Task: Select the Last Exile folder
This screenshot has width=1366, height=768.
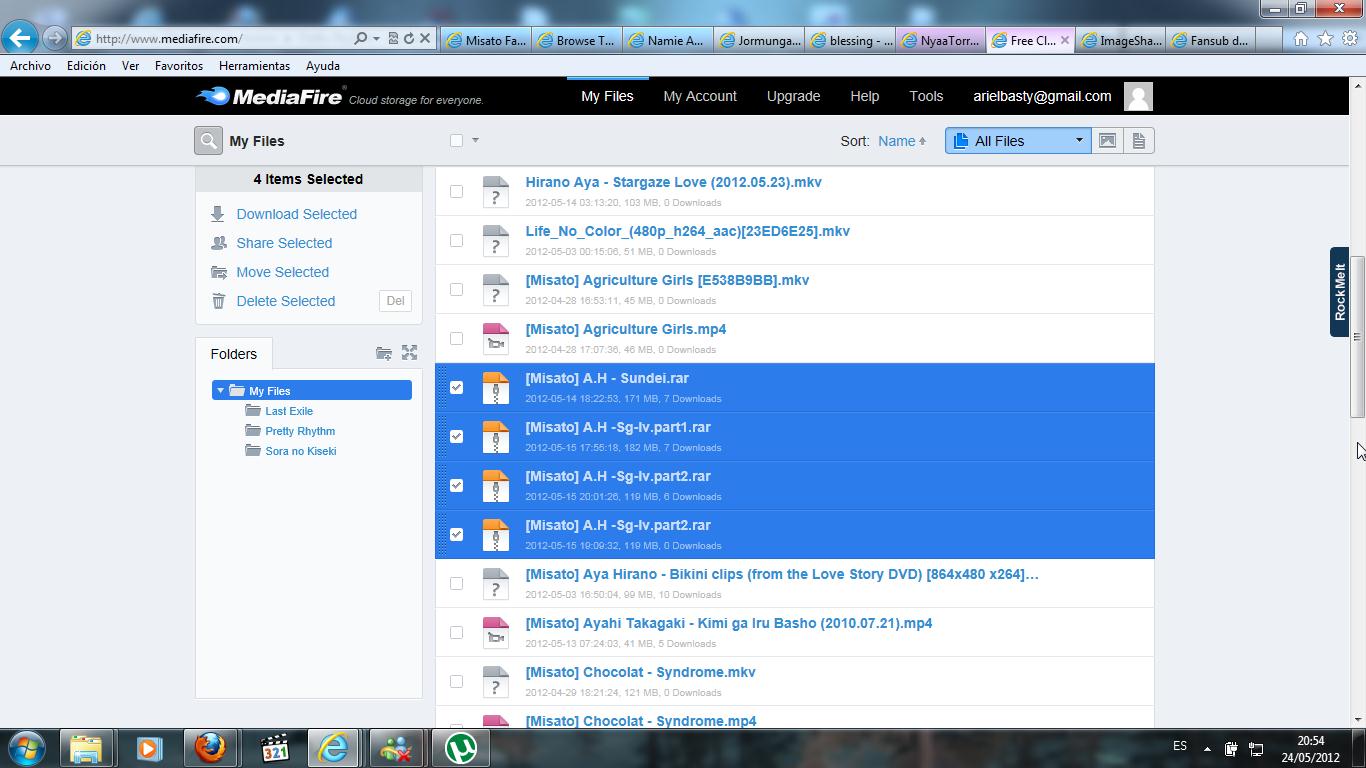Action: click(x=289, y=411)
